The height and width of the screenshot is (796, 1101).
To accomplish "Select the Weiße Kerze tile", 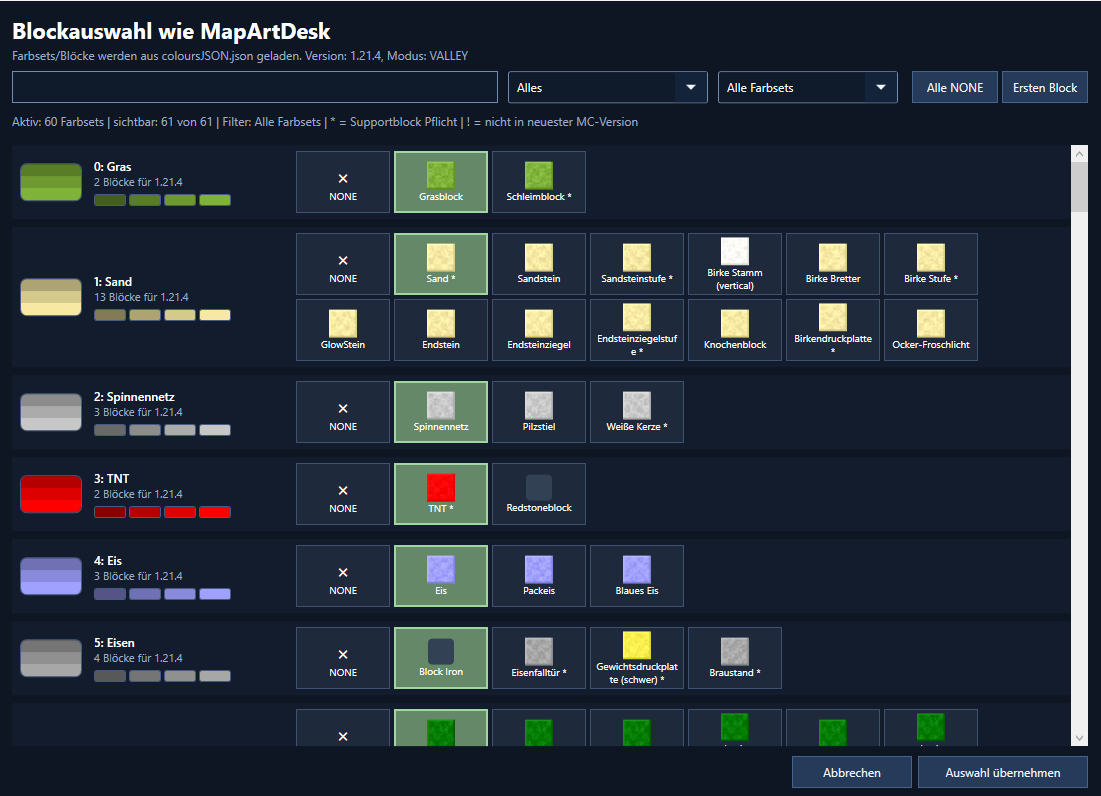I will (x=637, y=412).
